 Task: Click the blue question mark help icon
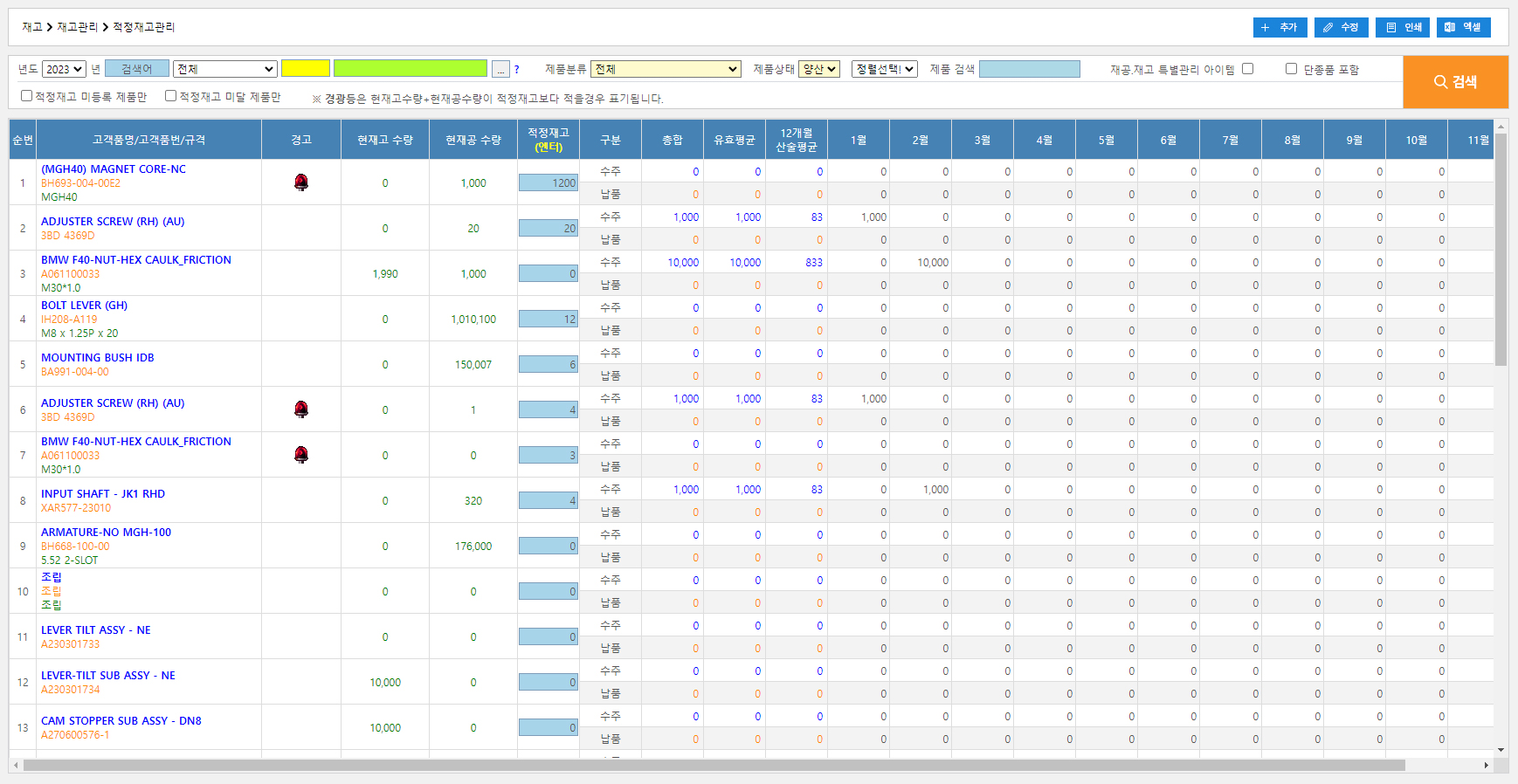tap(516, 70)
